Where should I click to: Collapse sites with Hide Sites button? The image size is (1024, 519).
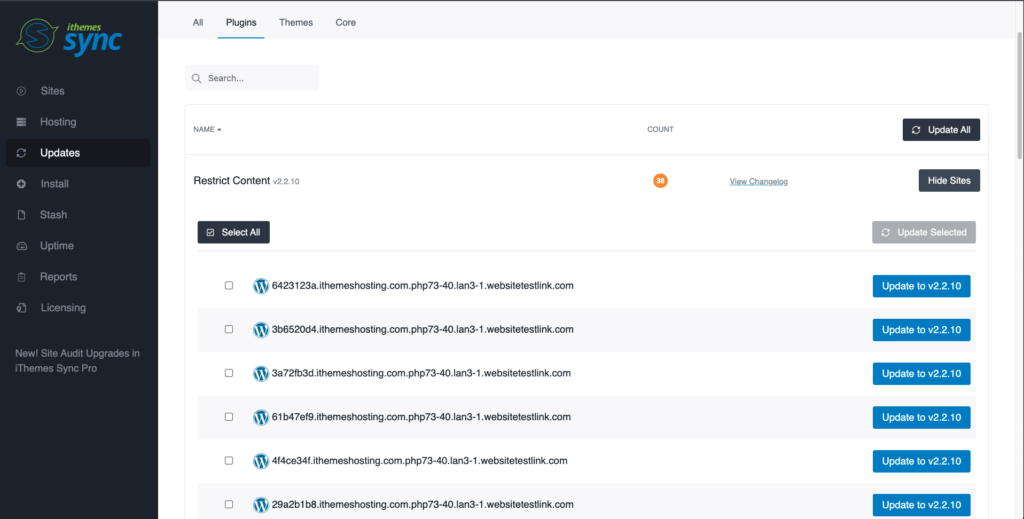click(949, 181)
